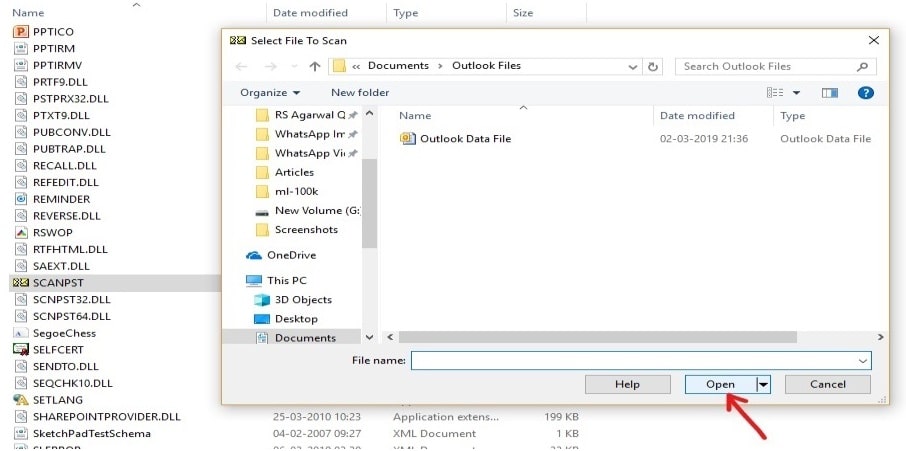Toggle the preview pane icon
This screenshot has width=906, height=451.
coord(829,92)
